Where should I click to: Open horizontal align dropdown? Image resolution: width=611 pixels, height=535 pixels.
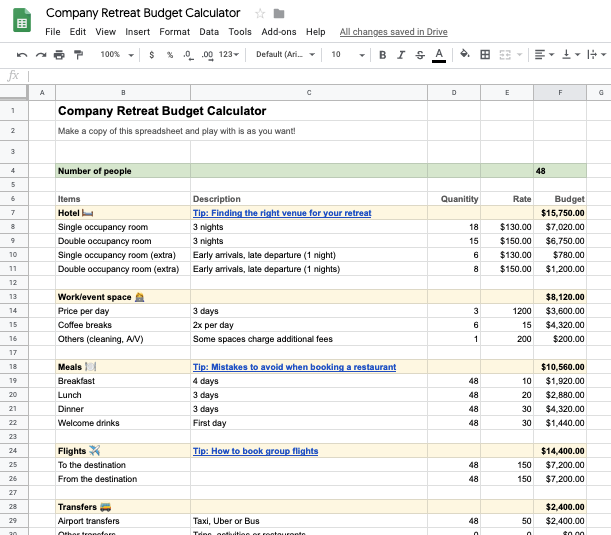point(544,55)
